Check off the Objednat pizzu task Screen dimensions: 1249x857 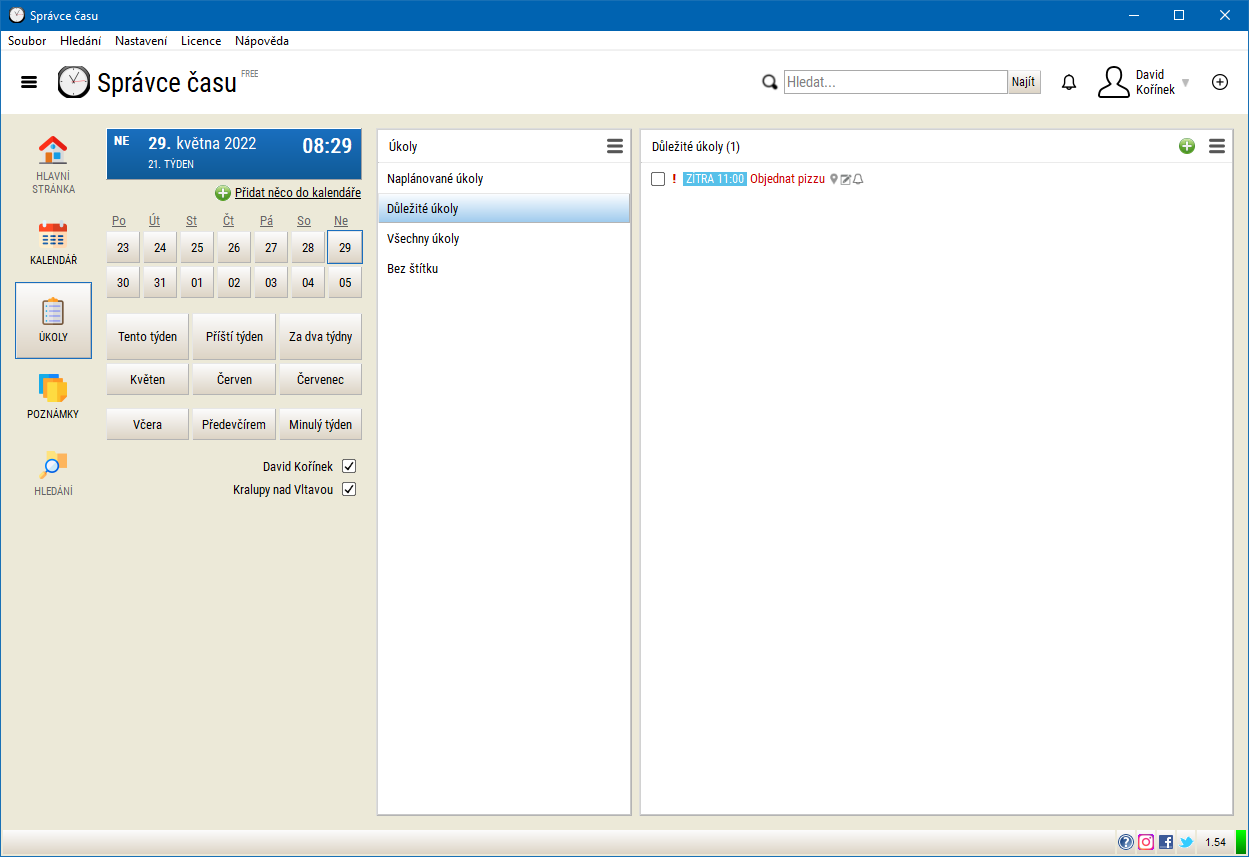point(658,179)
